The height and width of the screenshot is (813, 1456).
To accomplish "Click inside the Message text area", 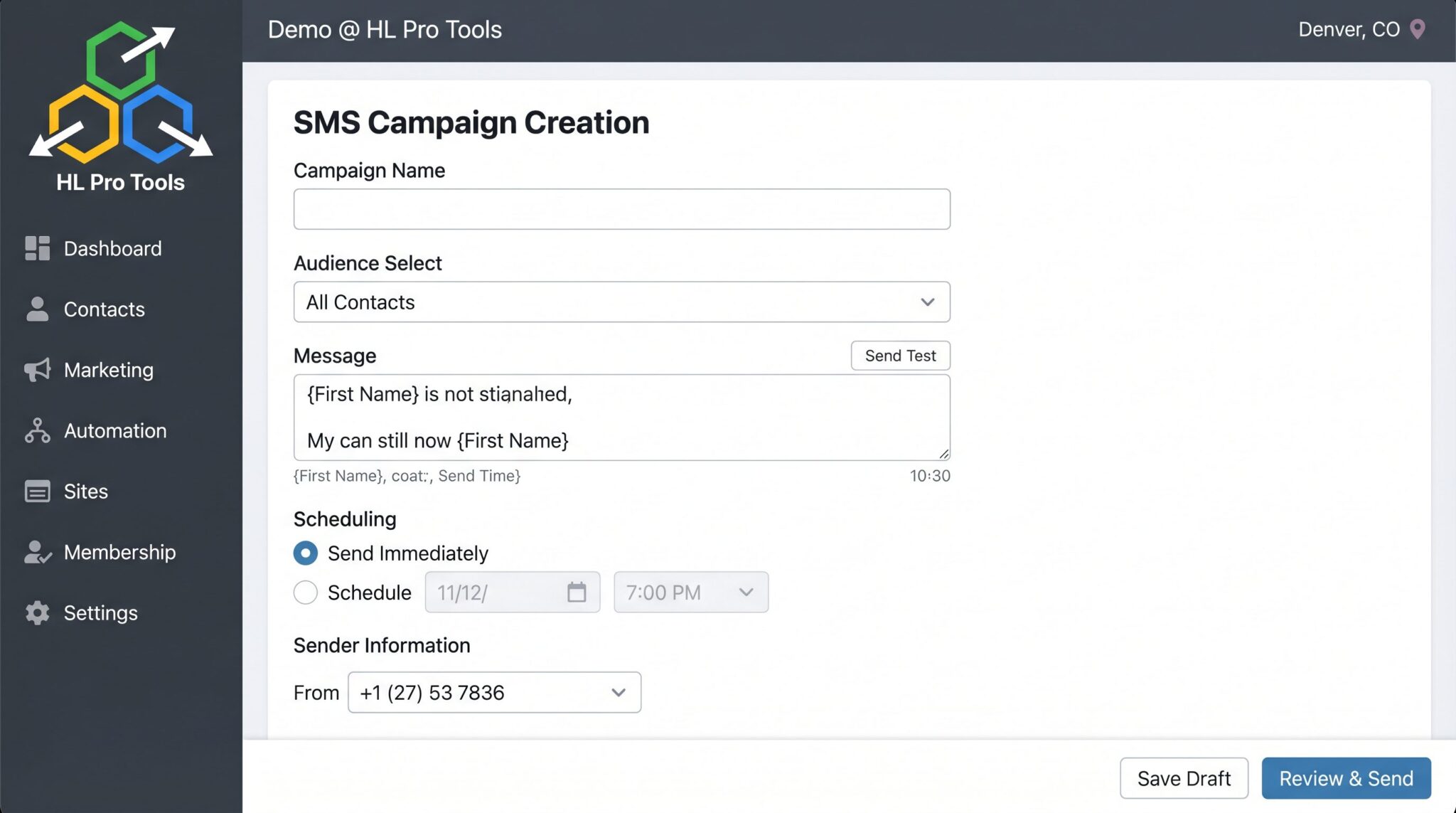I will 621,418.
